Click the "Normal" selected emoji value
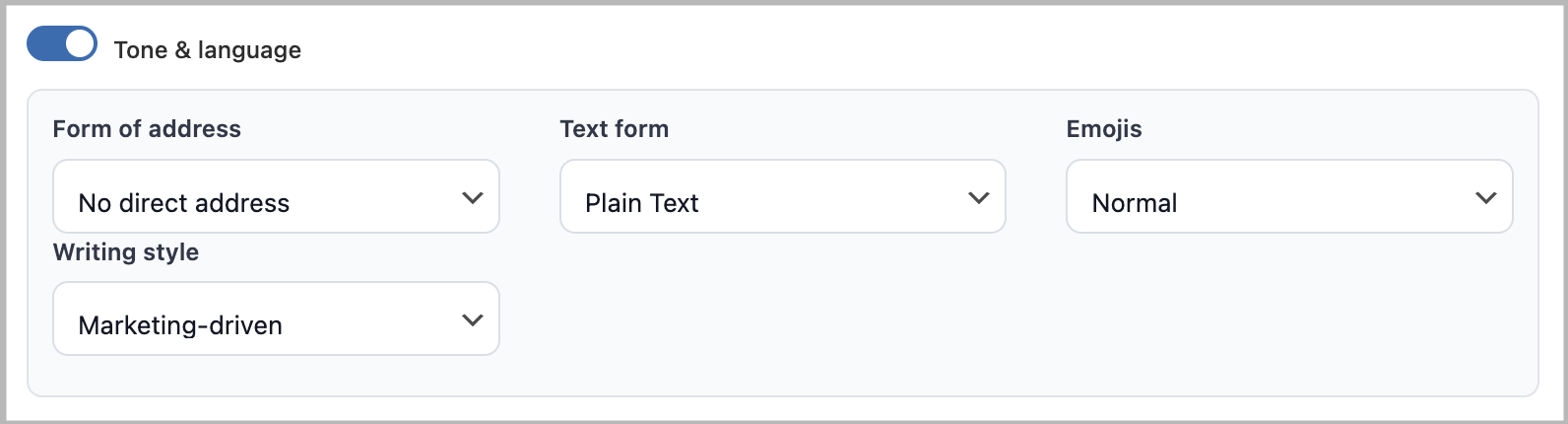Image resolution: width=1568 pixels, height=424 pixels. (x=1135, y=203)
